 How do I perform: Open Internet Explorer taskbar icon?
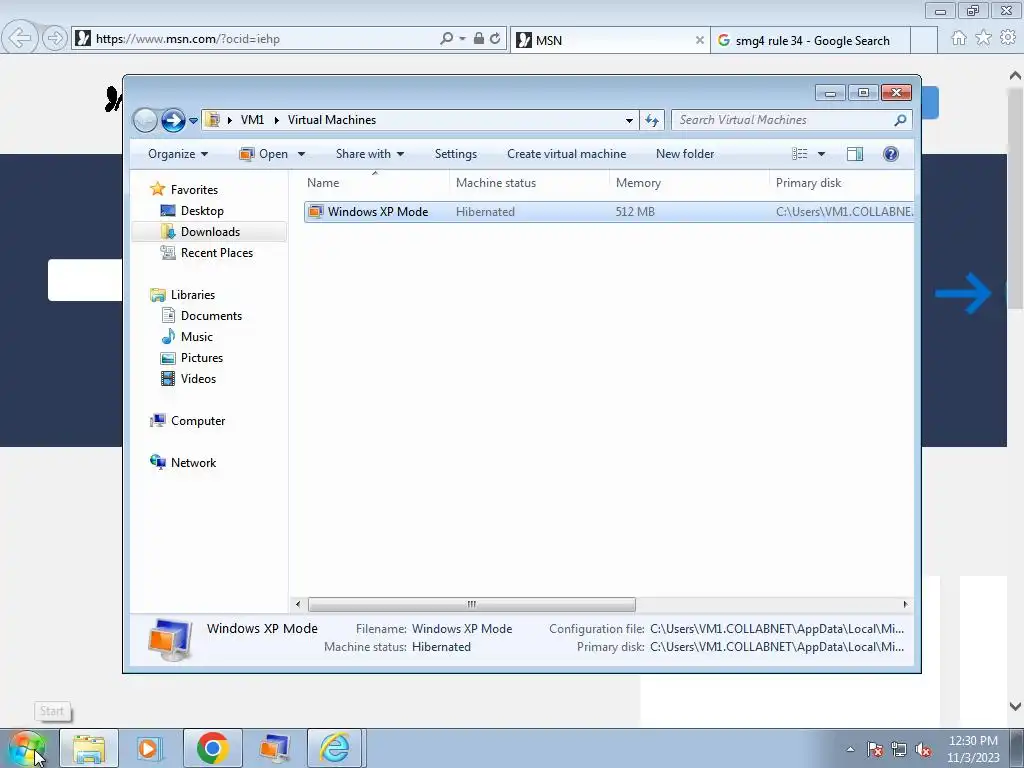click(x=335, y=748)
